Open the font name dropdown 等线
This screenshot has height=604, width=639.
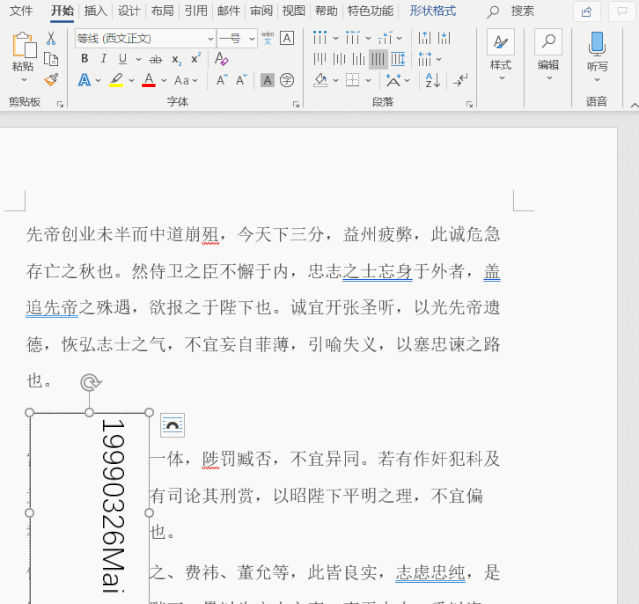[144, 38]
